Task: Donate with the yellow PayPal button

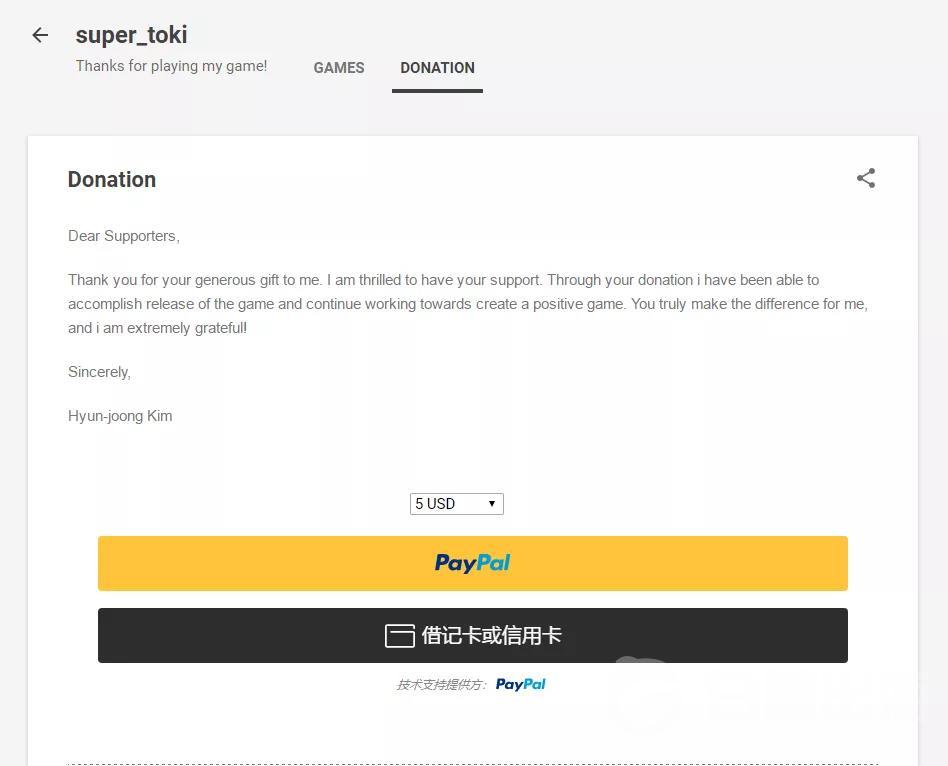Action: tap(473, 563)
